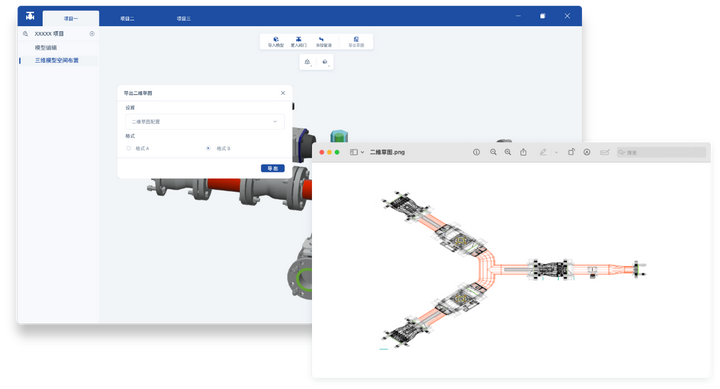Screen dimensions: 720x389
Task: Click the Preview zoom in magnifier
Action: [x=508, y=152]
